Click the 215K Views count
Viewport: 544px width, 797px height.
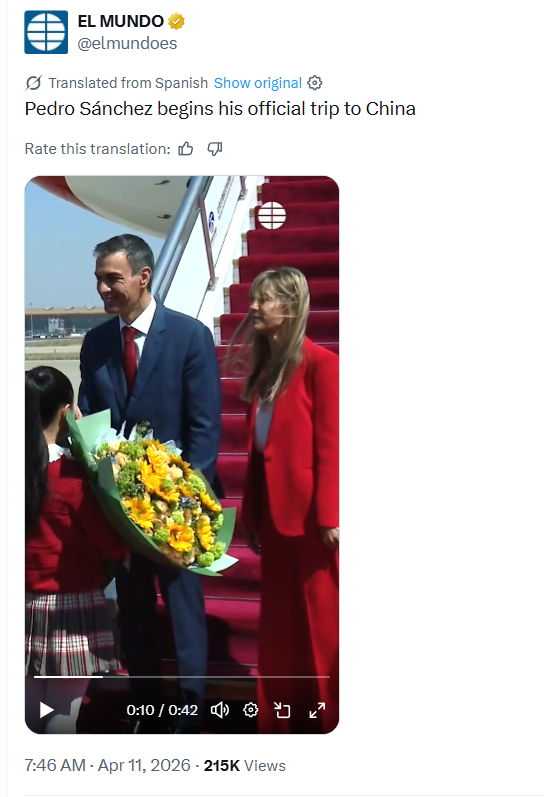245,765
